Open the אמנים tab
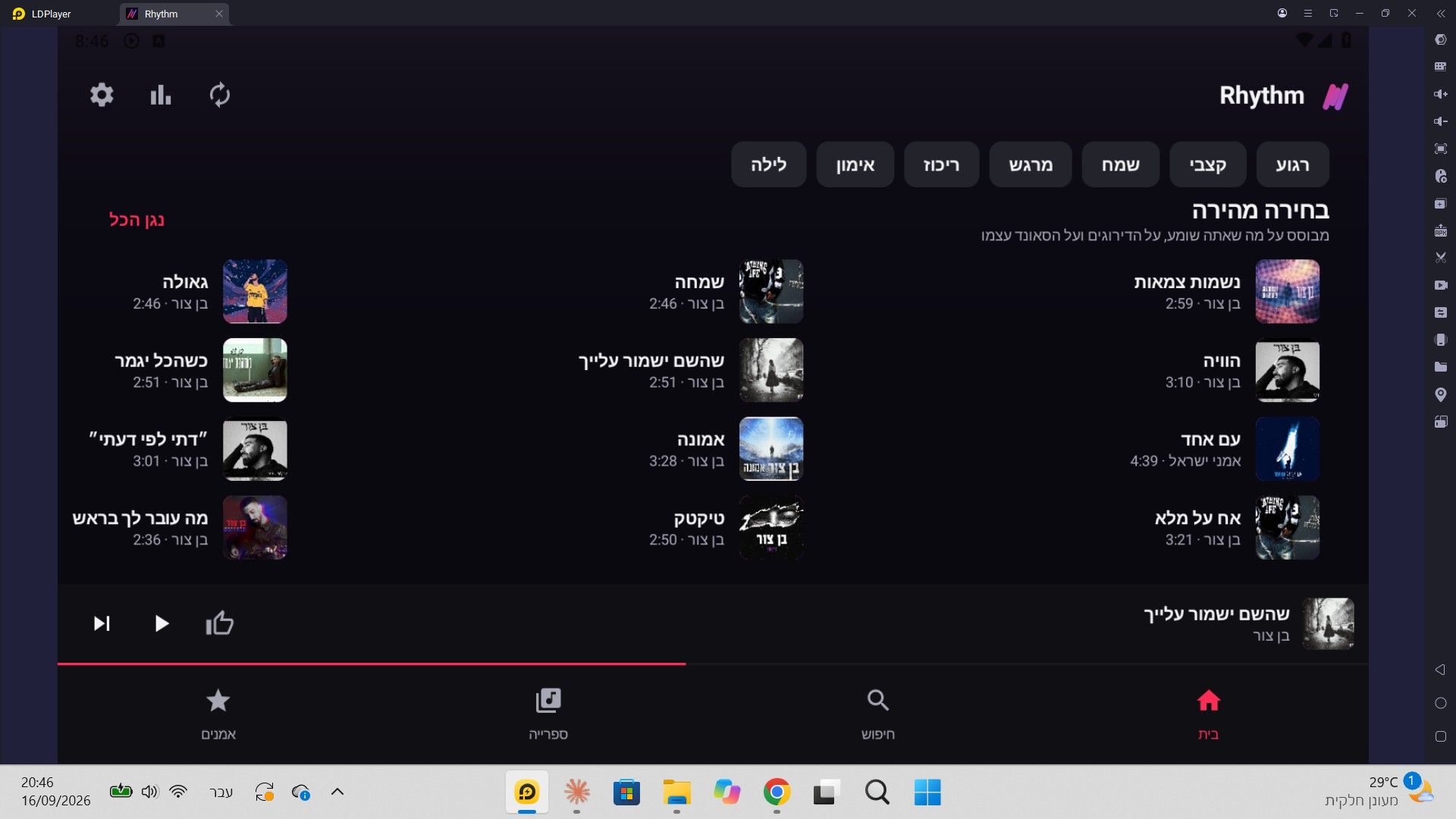The image size is (1456, 819). pyautogui.click(x=218, y=714)
